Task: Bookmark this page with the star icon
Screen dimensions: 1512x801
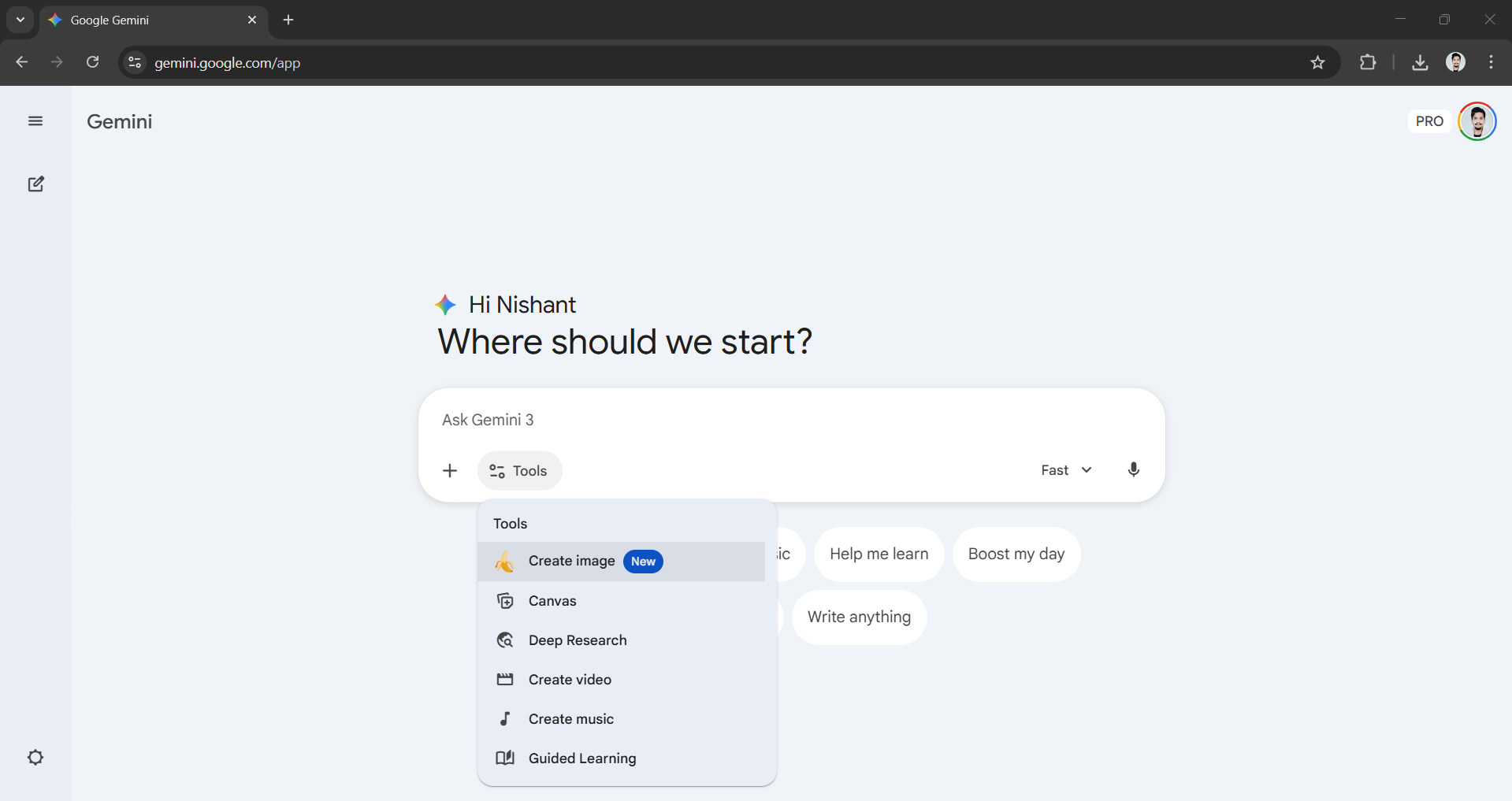Action: [1317, 62]
